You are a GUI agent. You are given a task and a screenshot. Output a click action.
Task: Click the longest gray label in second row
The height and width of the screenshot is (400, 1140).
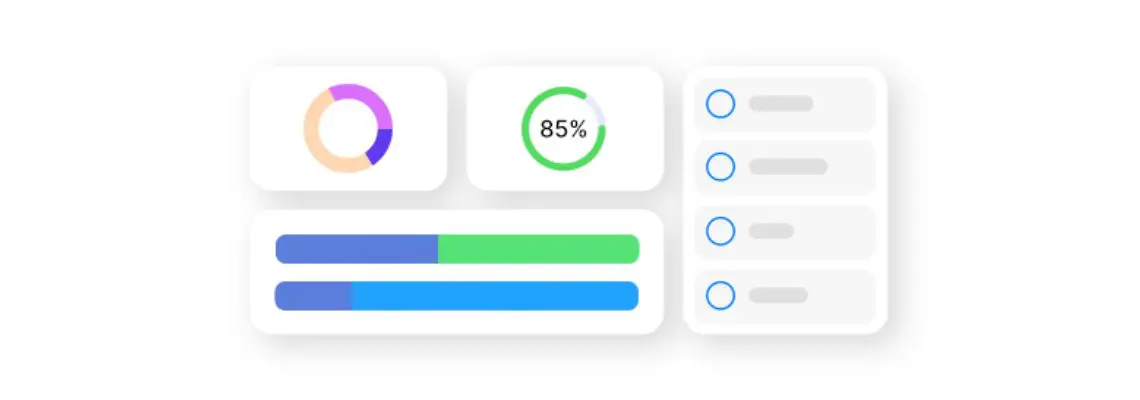click(x=788, y=167)
